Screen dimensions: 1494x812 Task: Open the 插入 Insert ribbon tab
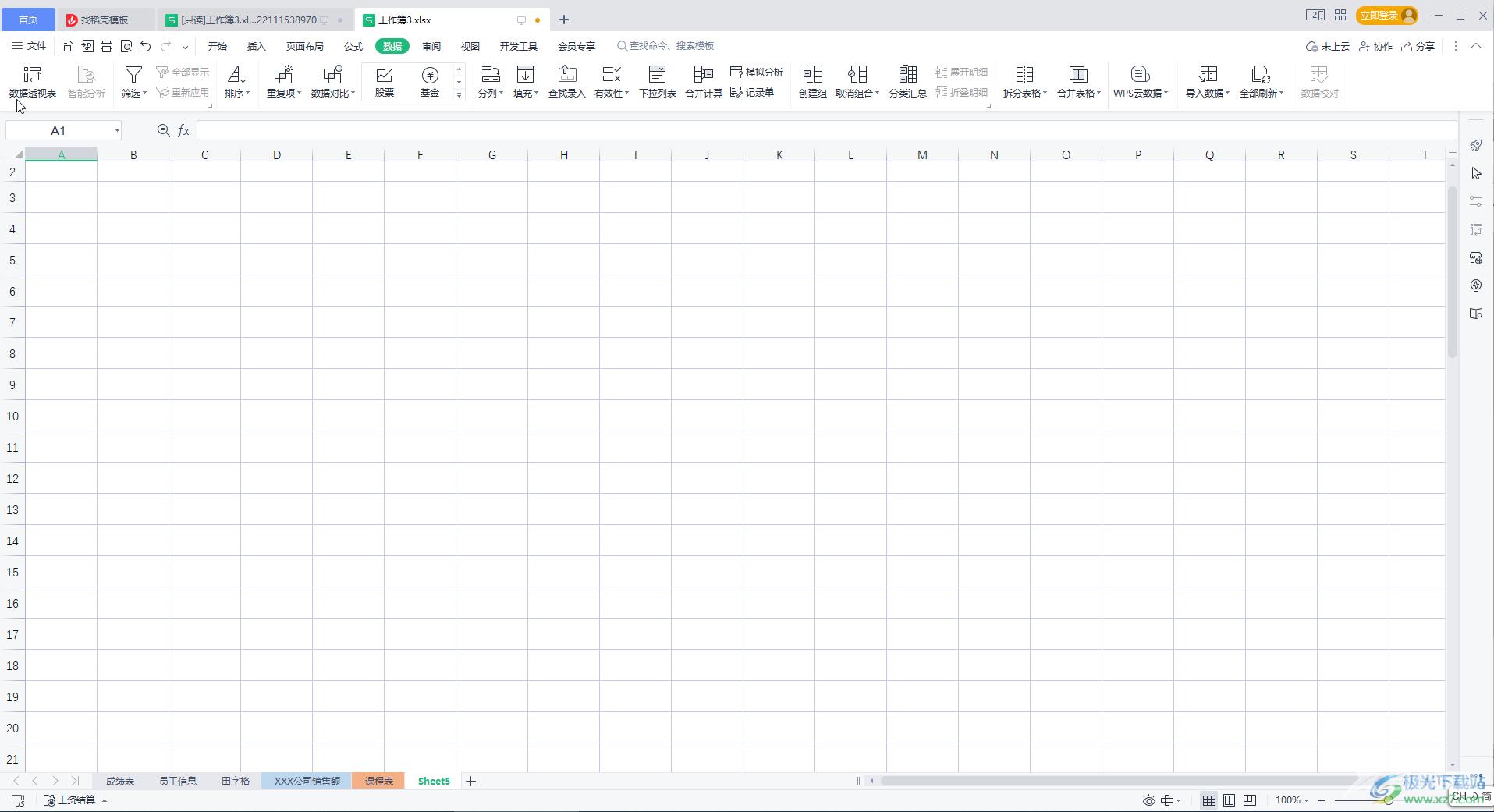257,46
